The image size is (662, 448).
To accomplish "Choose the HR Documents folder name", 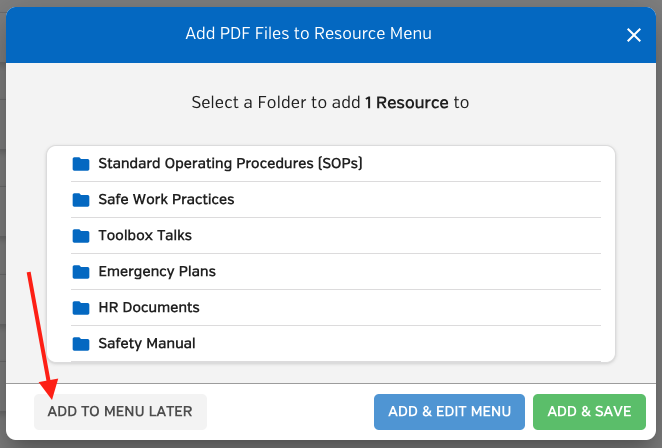I will point(149,307).
